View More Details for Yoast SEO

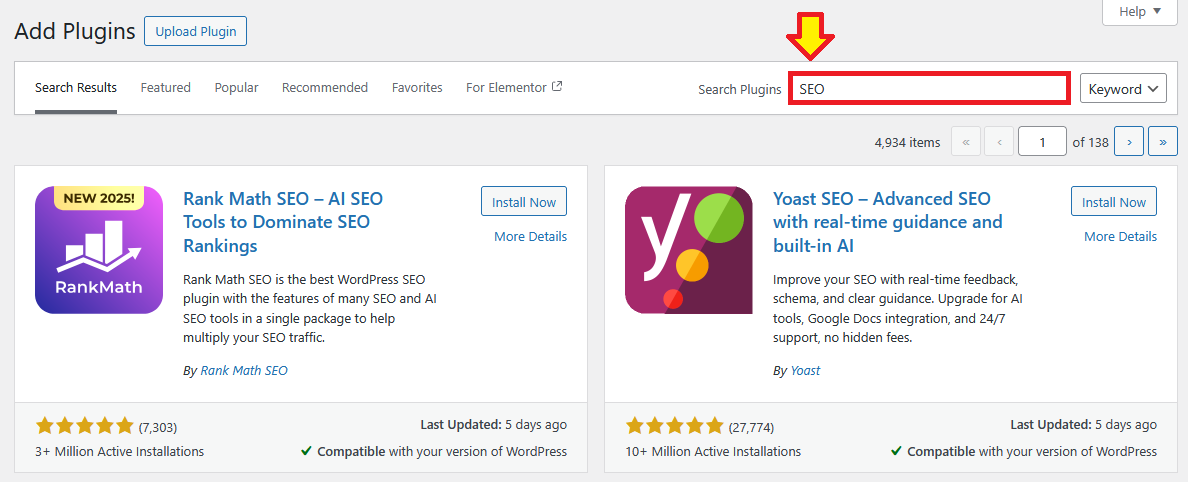pos(1120,237)
